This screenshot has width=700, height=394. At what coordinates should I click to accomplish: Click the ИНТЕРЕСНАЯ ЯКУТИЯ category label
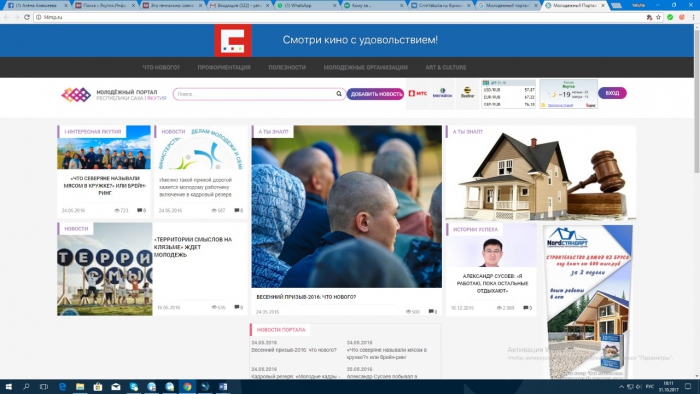click(92, 132)
